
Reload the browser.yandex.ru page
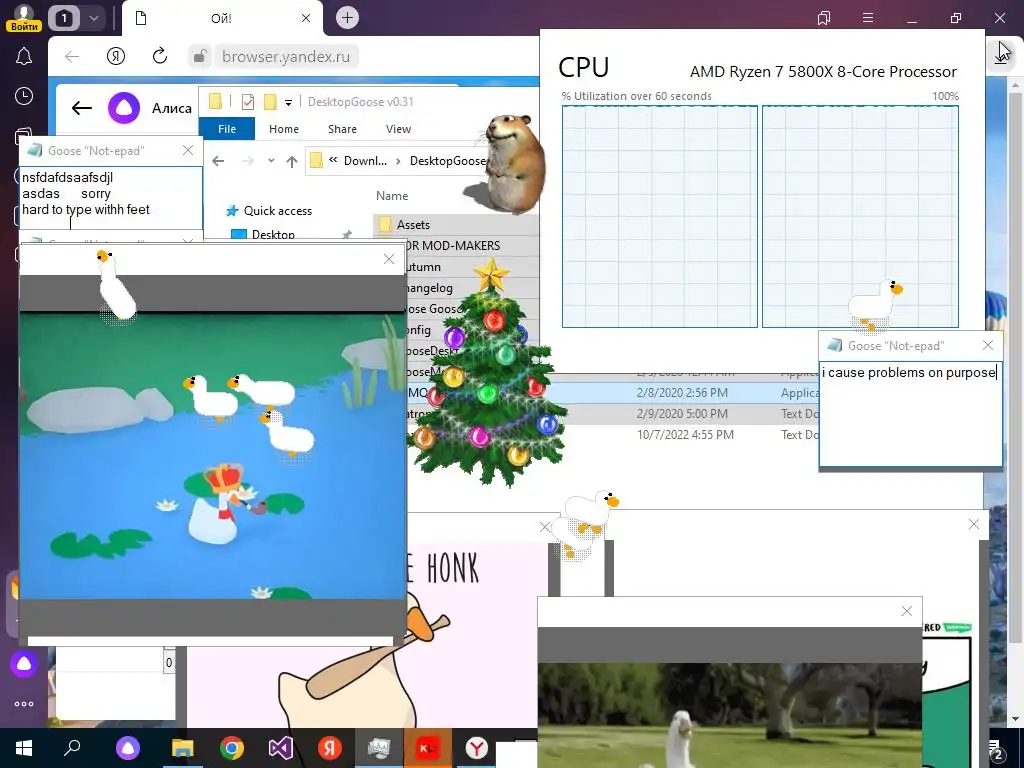pyautogui.click(x=160, y=56)
